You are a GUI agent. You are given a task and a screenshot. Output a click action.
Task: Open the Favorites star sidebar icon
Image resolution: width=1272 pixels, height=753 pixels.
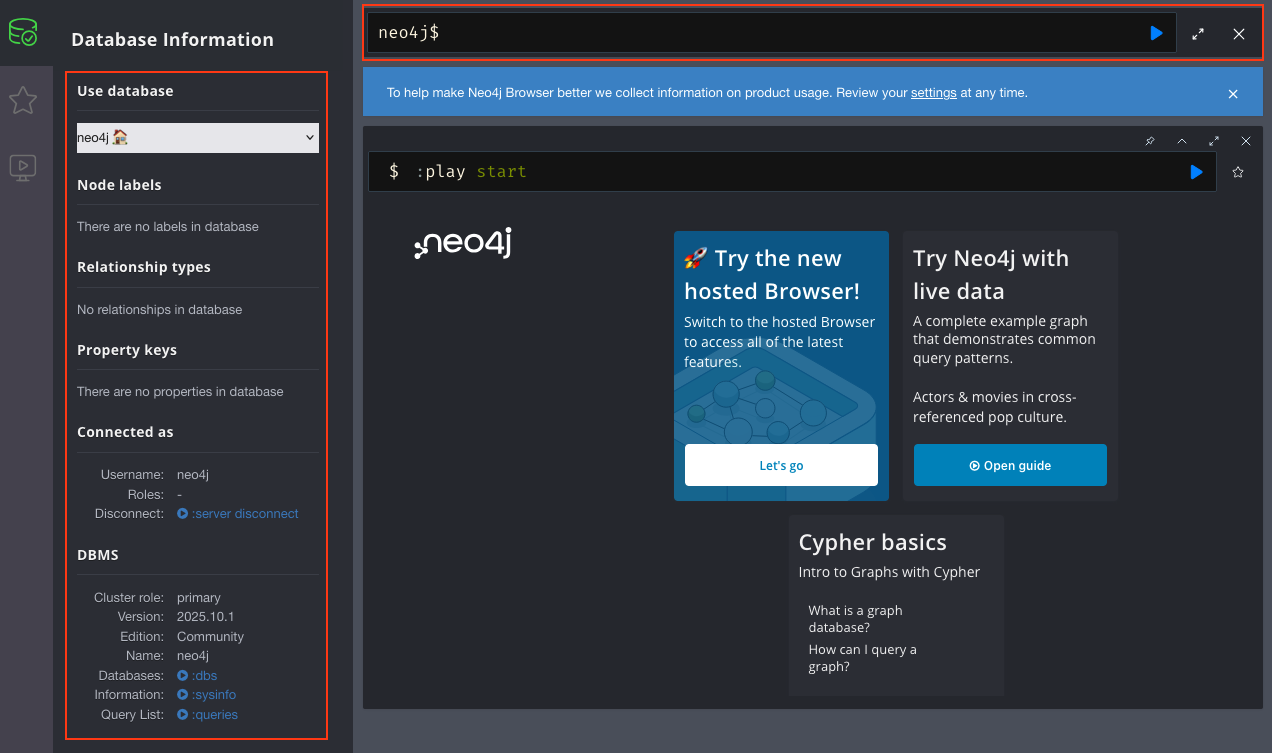pyautogui.click(x=23, y=100)
